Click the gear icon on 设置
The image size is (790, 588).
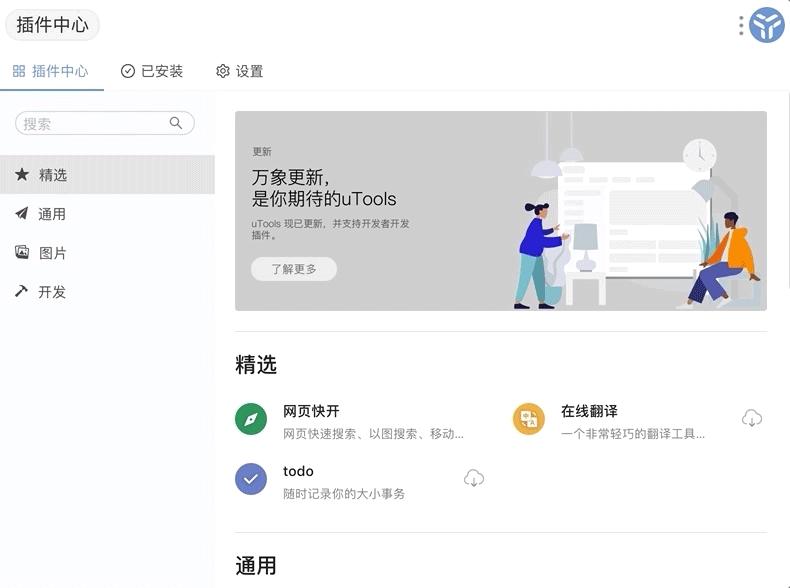click(x=223, y=71)
